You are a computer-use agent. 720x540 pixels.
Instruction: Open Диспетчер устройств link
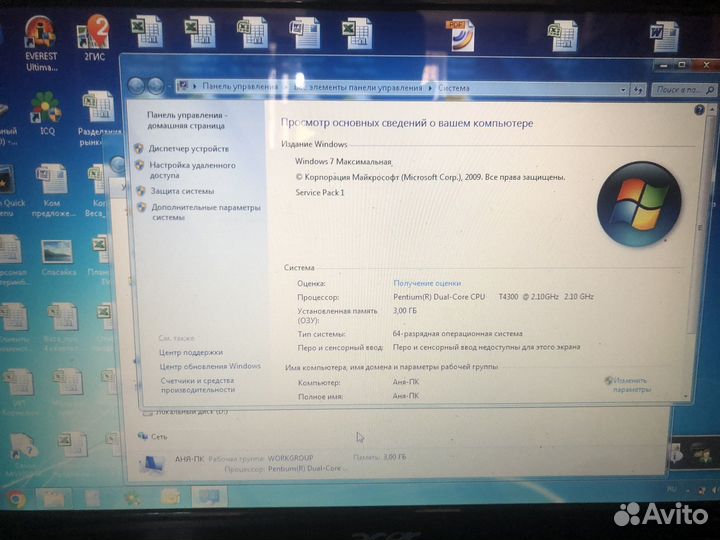click(x=189, y=149)
